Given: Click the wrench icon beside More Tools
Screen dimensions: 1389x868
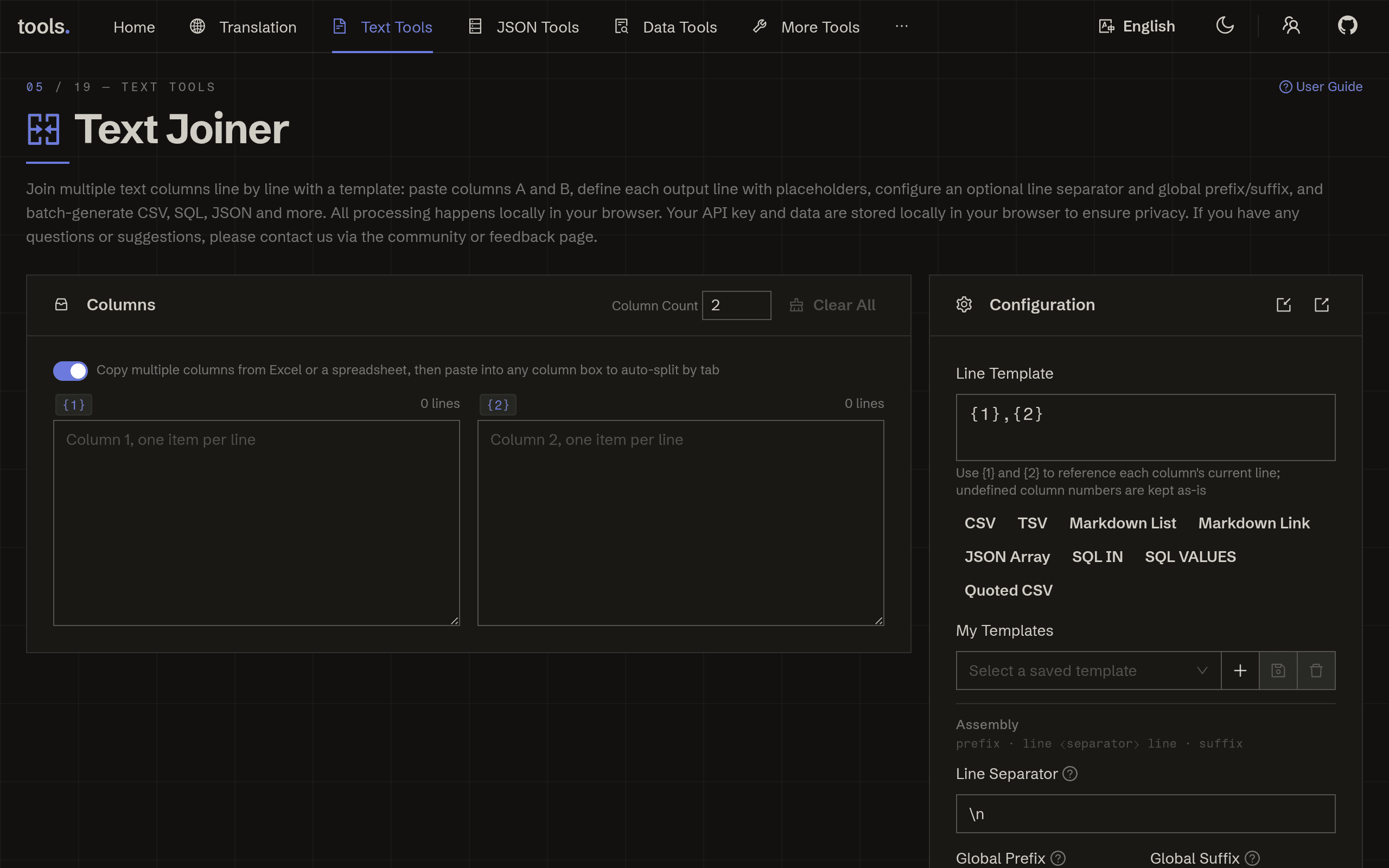Looking at the screenshot, I should [x=760, y=27].
